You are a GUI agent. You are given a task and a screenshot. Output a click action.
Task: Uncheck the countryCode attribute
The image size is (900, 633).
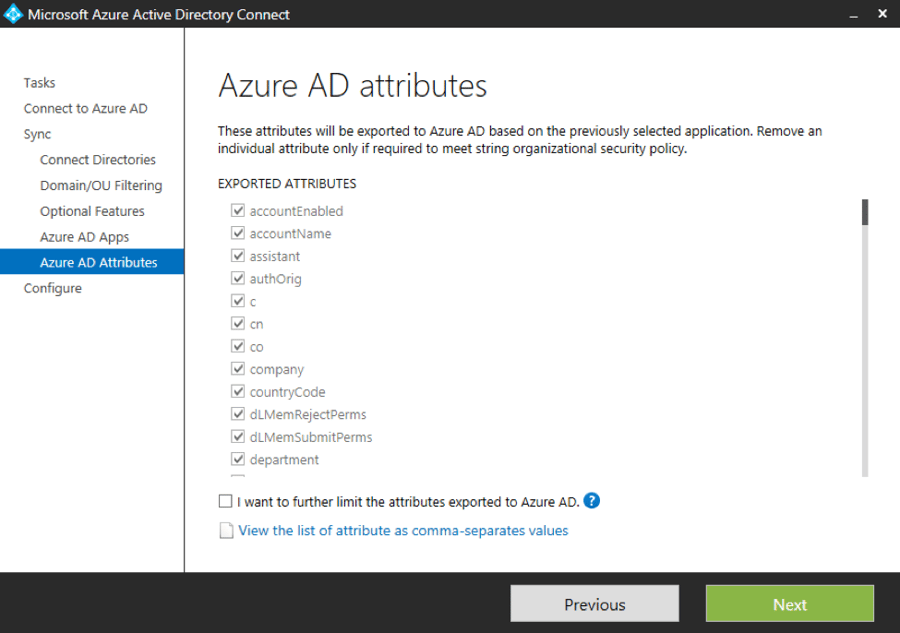(x=238, y=391)
